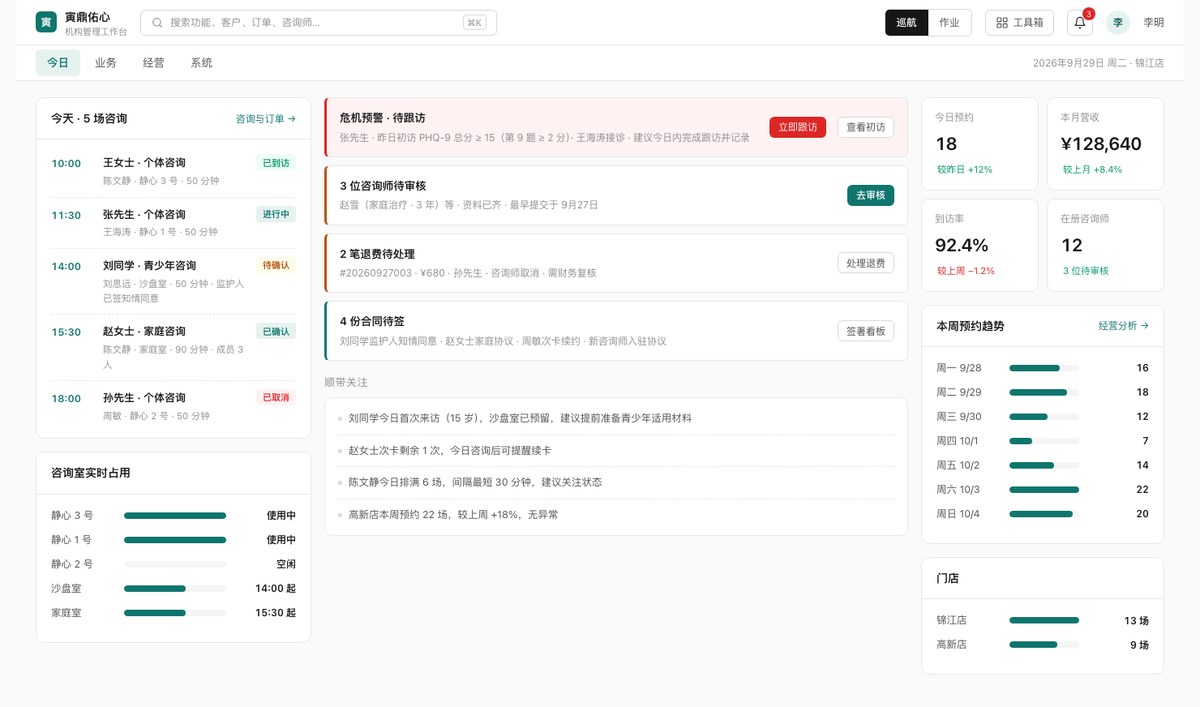Click the 陈文静今日排满 6 场 note
This screenshot has height=707, width=1200.
(x=616, y=482)
